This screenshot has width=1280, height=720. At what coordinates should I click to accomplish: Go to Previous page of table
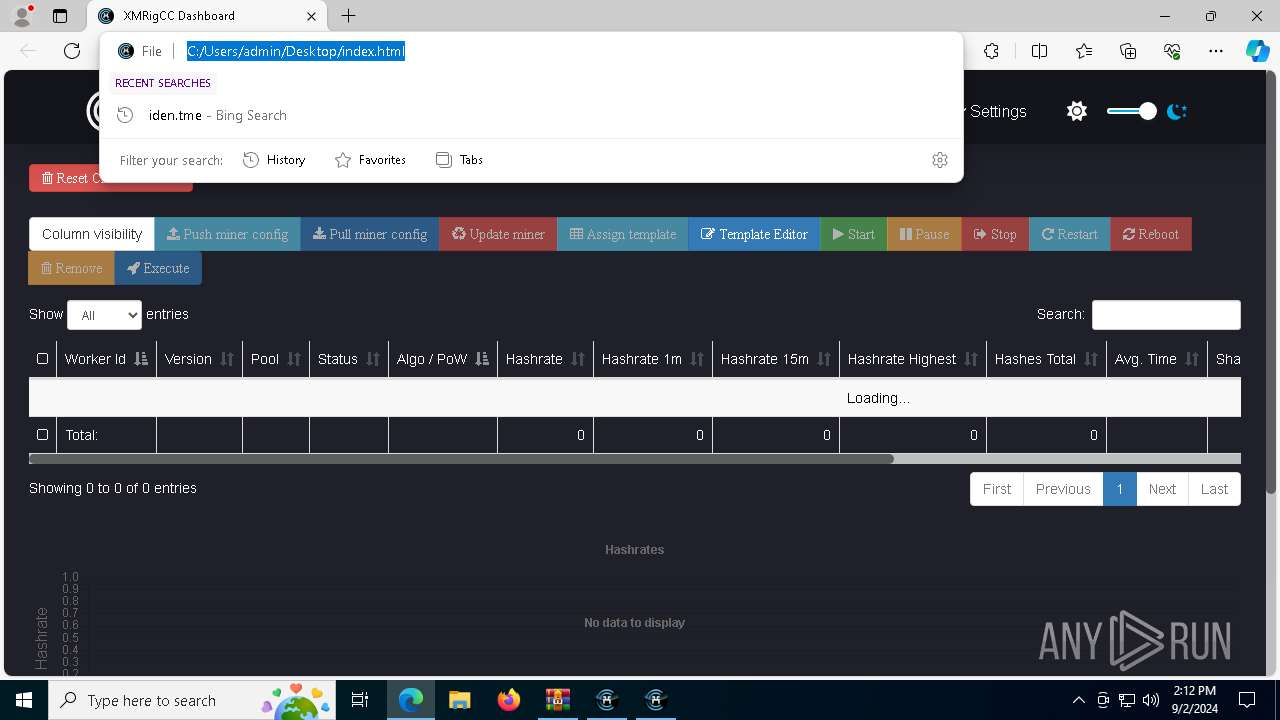1063,489
